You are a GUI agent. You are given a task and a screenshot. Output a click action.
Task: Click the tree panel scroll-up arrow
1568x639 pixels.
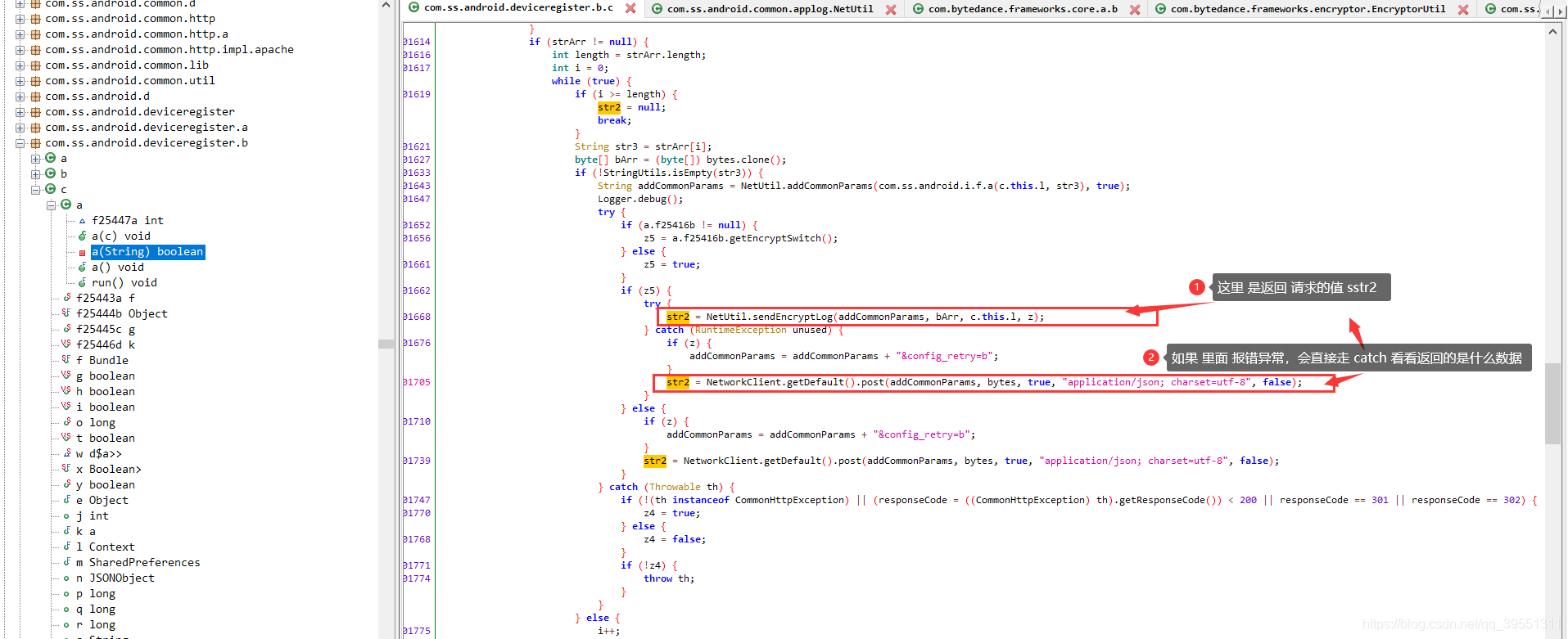pos(386,6)
